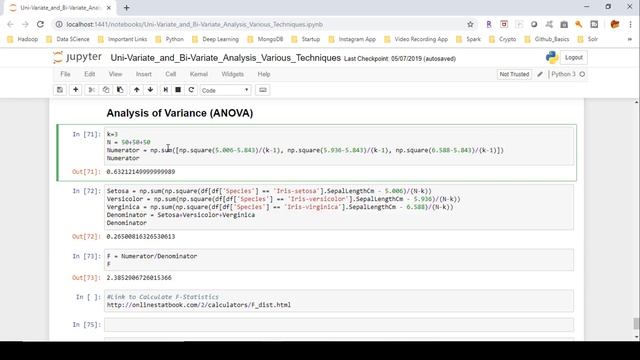Go forward in browser history

(25, 24)
